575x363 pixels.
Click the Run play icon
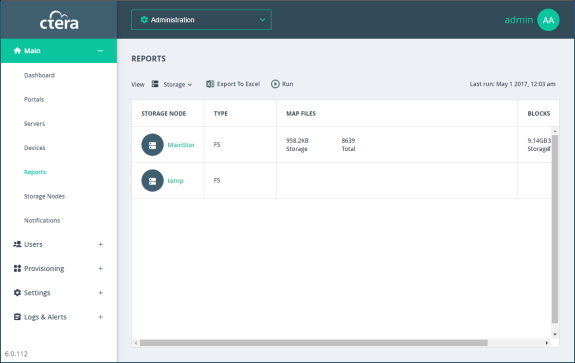tap(275, 84)
